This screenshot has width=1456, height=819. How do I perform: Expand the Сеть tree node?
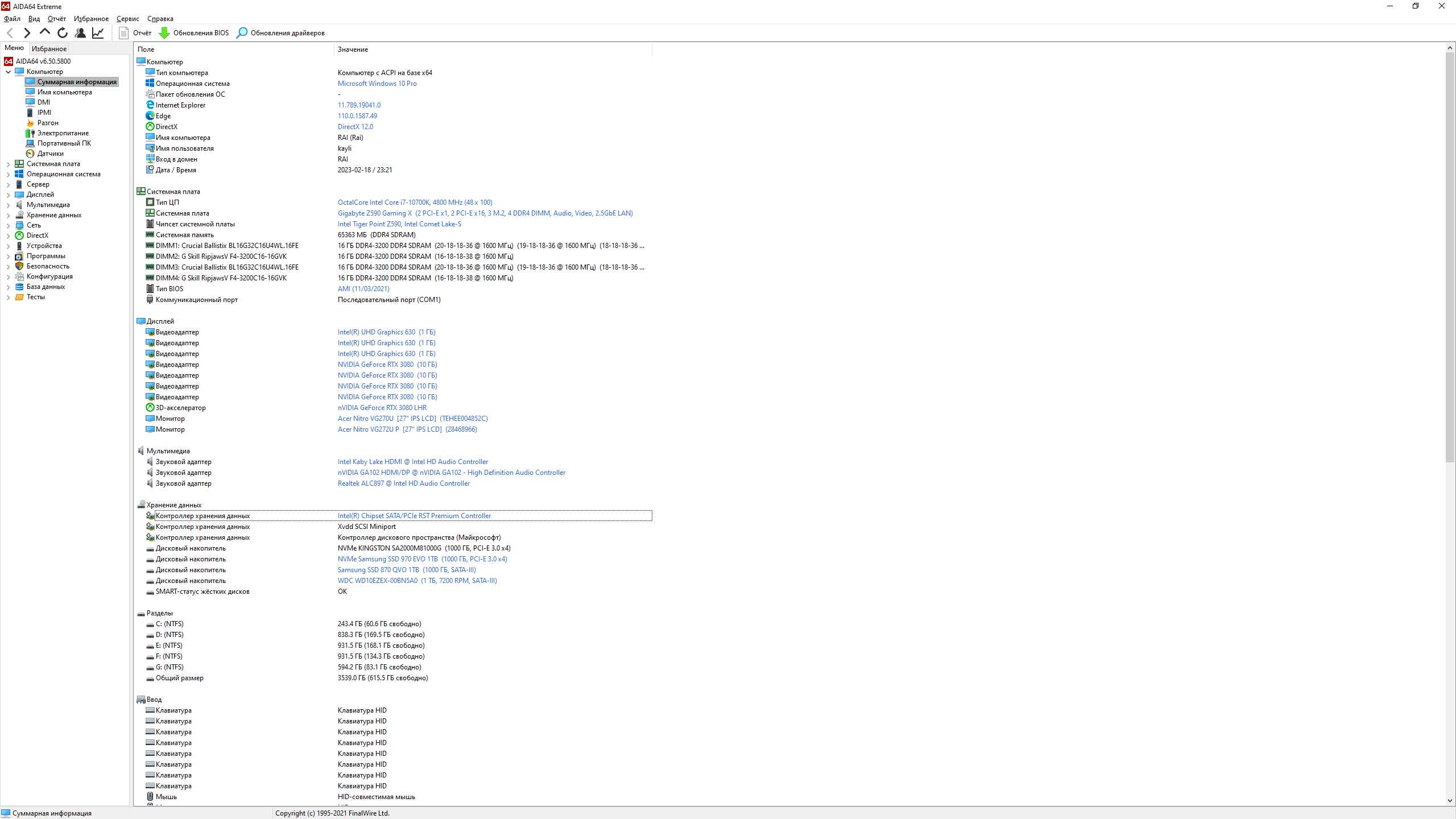pyautogui.click(x=9, y=225)
